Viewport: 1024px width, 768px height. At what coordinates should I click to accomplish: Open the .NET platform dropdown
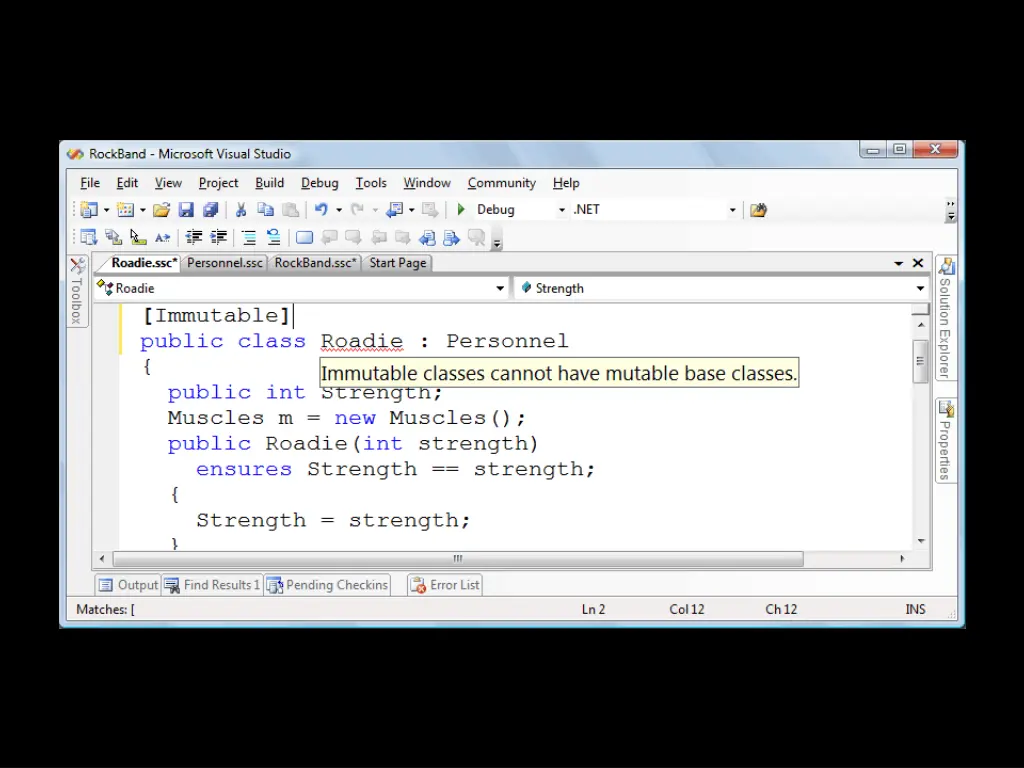[x=733, y=210]
